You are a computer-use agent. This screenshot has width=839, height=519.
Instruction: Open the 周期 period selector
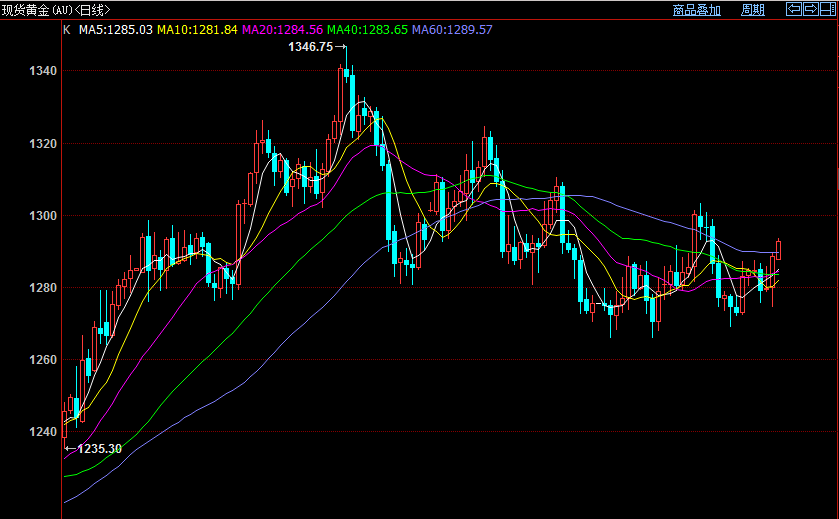point(752,10)
